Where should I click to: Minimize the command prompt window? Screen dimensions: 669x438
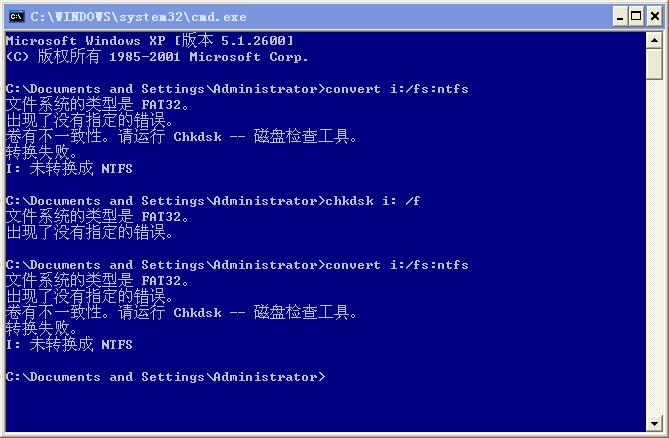click(x=620, y=17)
